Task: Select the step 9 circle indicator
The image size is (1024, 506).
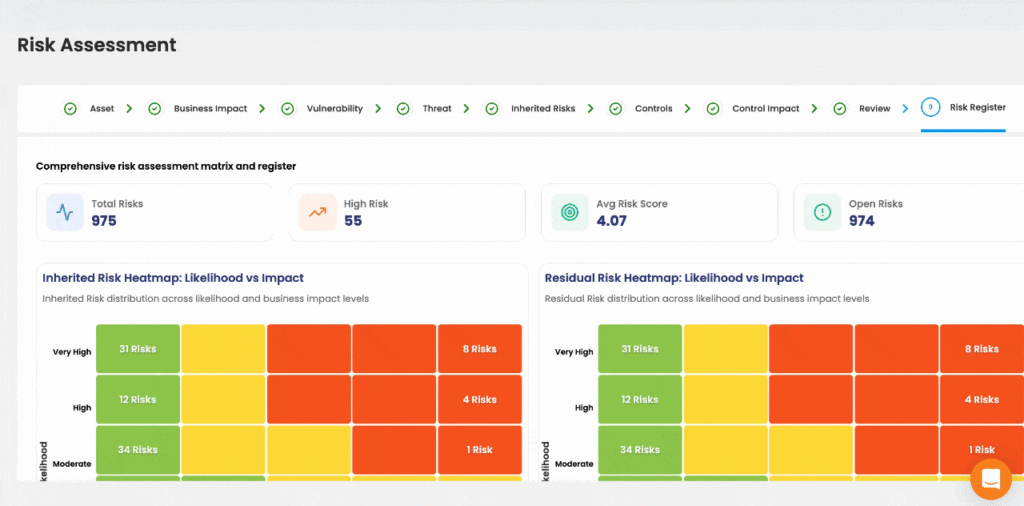Action: pyautogui.click(x=930, y=107)
